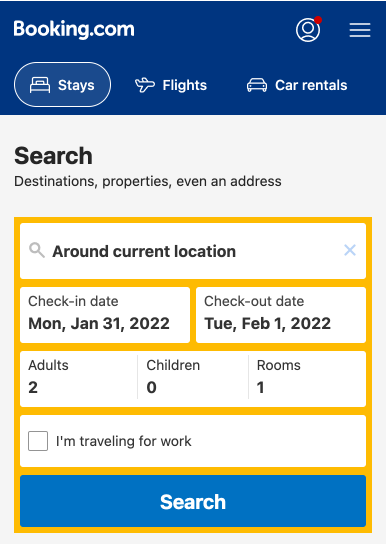Click the red notification dot on profile
The image size is (386, 544).
pos(318,20)
